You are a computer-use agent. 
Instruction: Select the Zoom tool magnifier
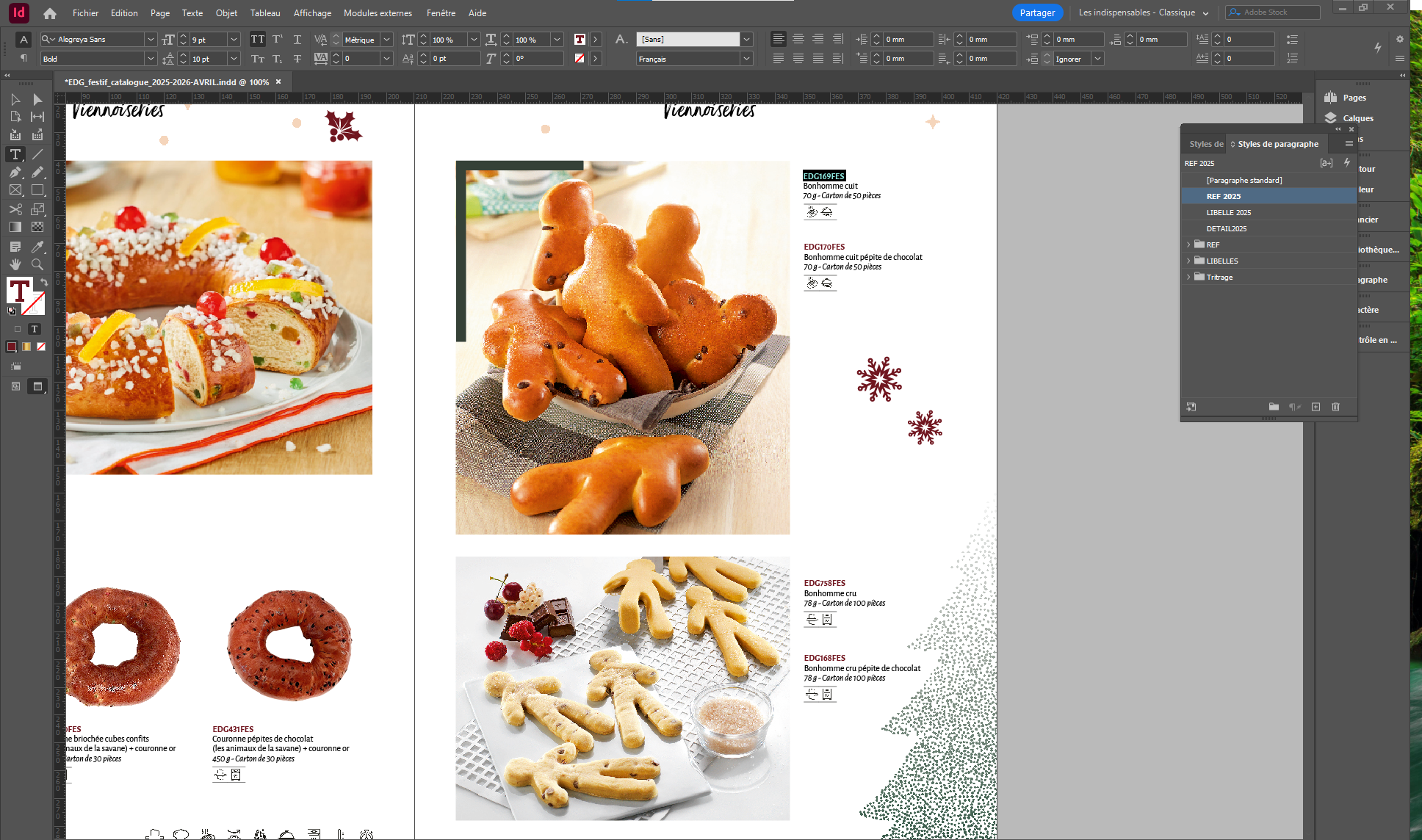(37, 264)
